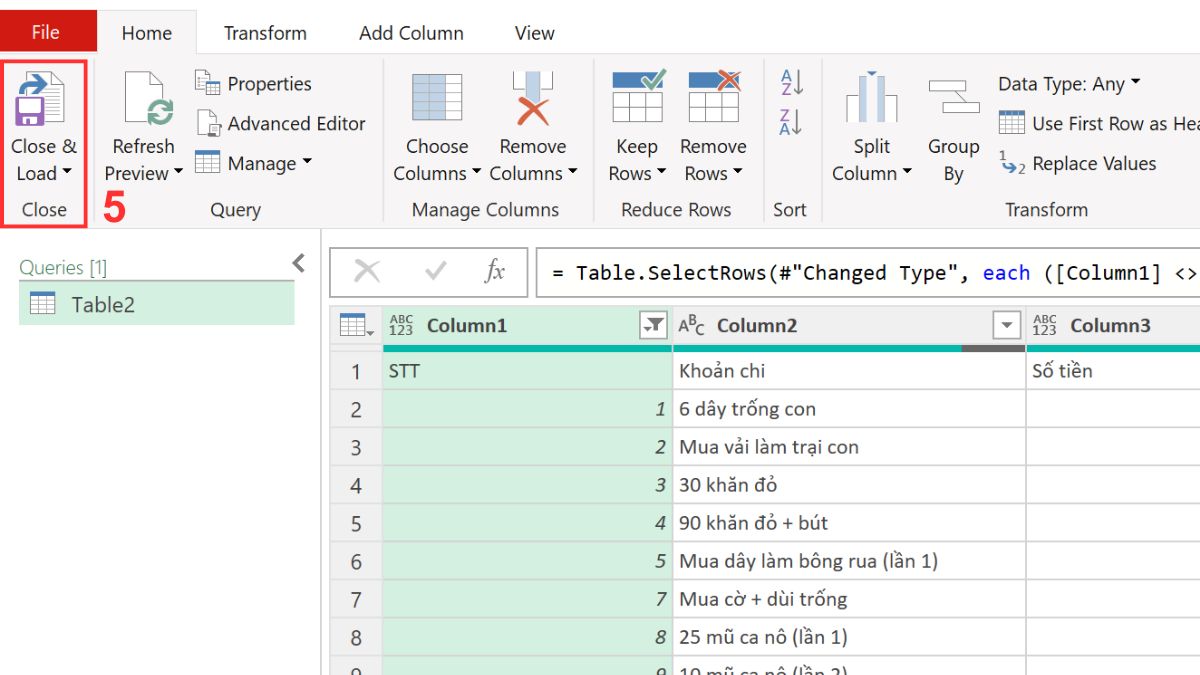Select the Table2 query
Image resolution: width=1200 pixels, height=675 pixels.
(157, 304)
